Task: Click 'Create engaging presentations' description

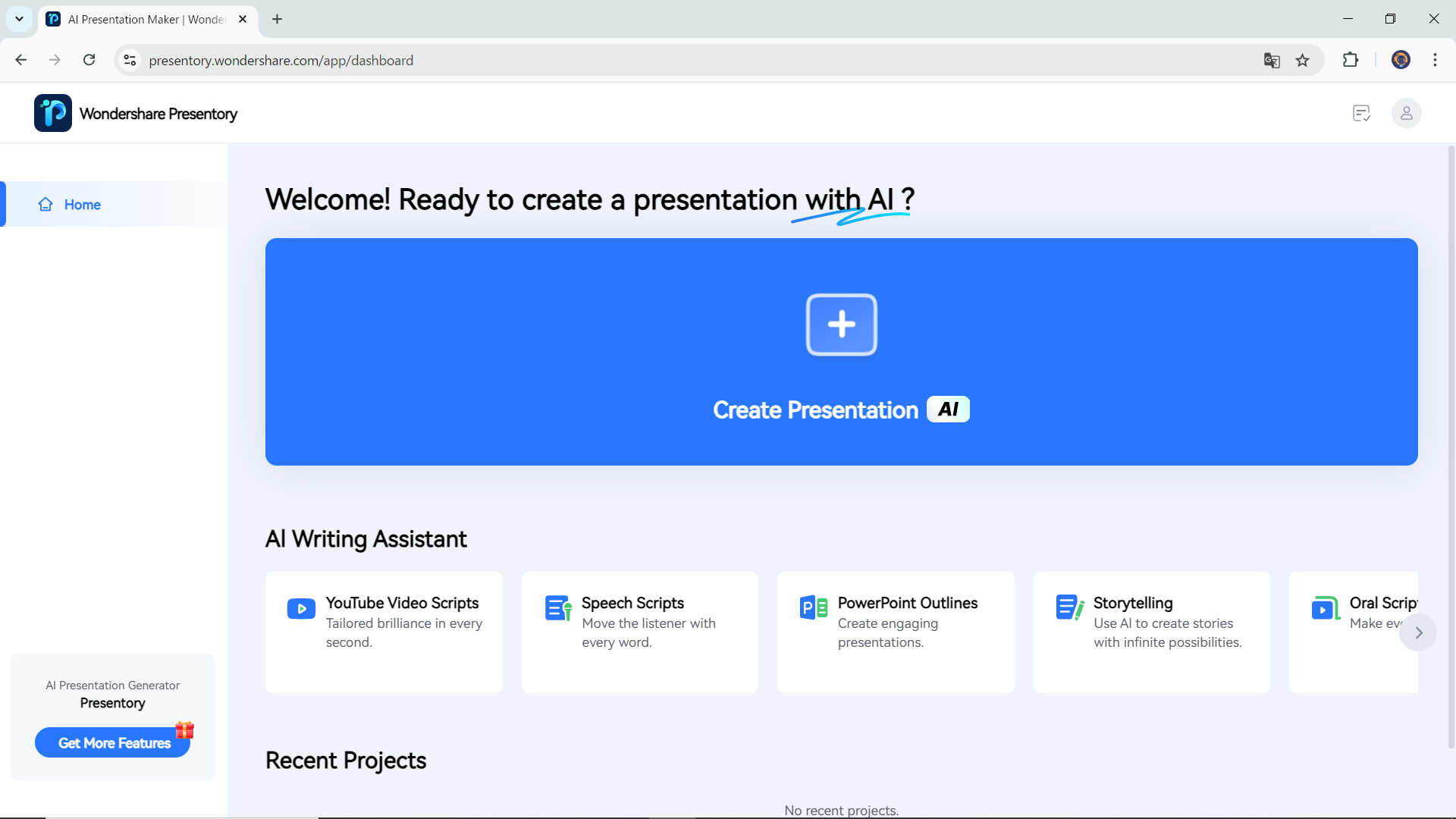Action: [888, 632]
